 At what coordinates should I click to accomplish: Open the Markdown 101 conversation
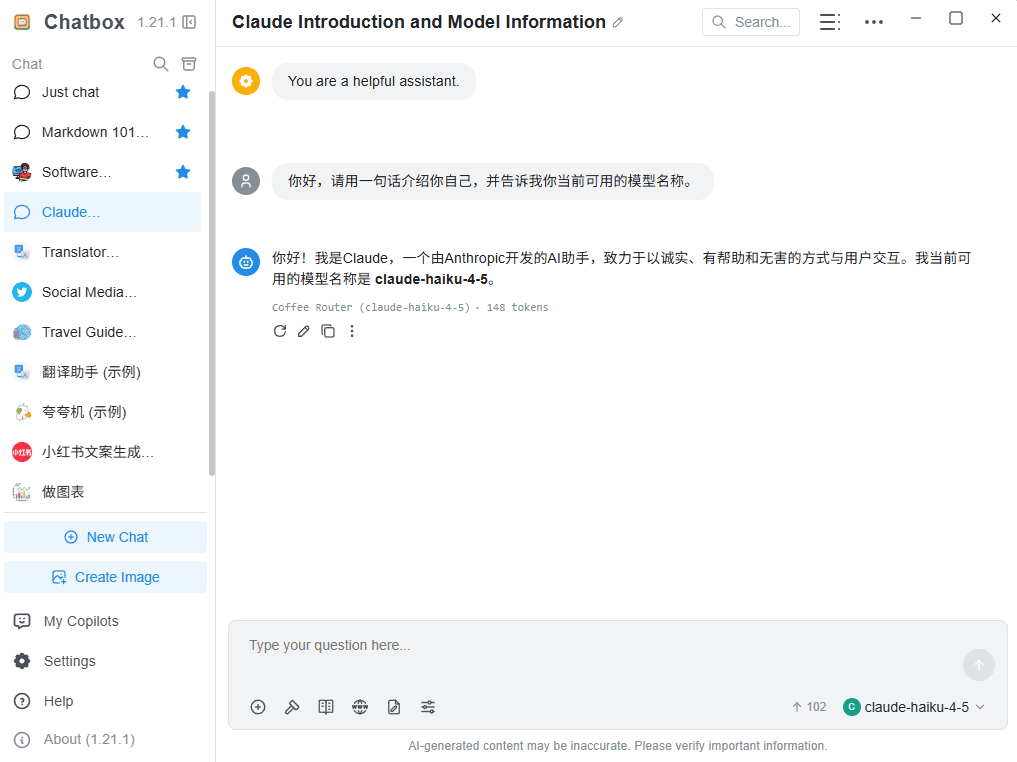pos(102,132)
